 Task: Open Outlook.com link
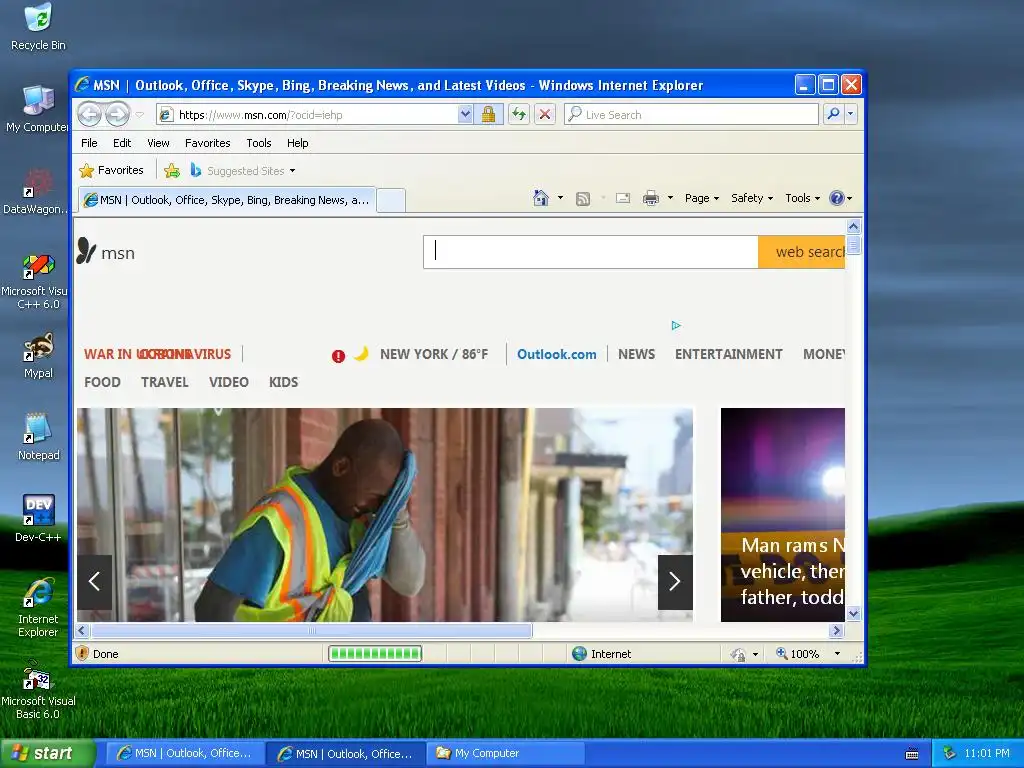click(x=556, y=354)
